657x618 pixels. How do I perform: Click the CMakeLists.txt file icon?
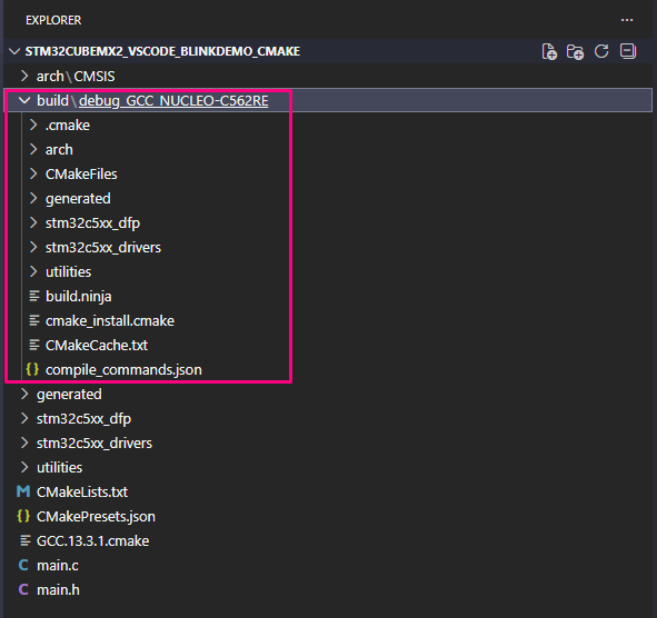[24, 492]
